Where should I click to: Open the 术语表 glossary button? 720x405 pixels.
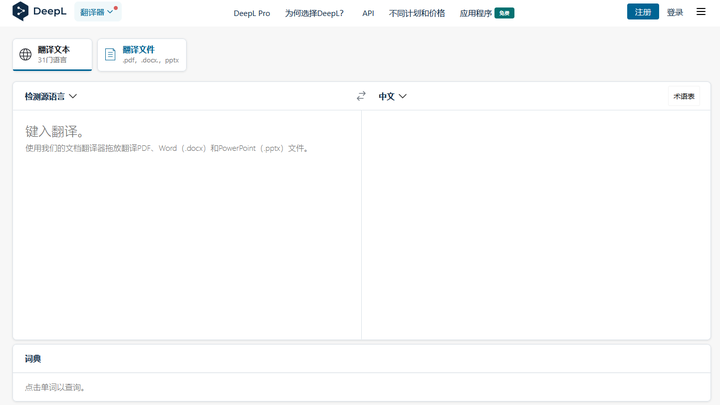coord(684,96)
